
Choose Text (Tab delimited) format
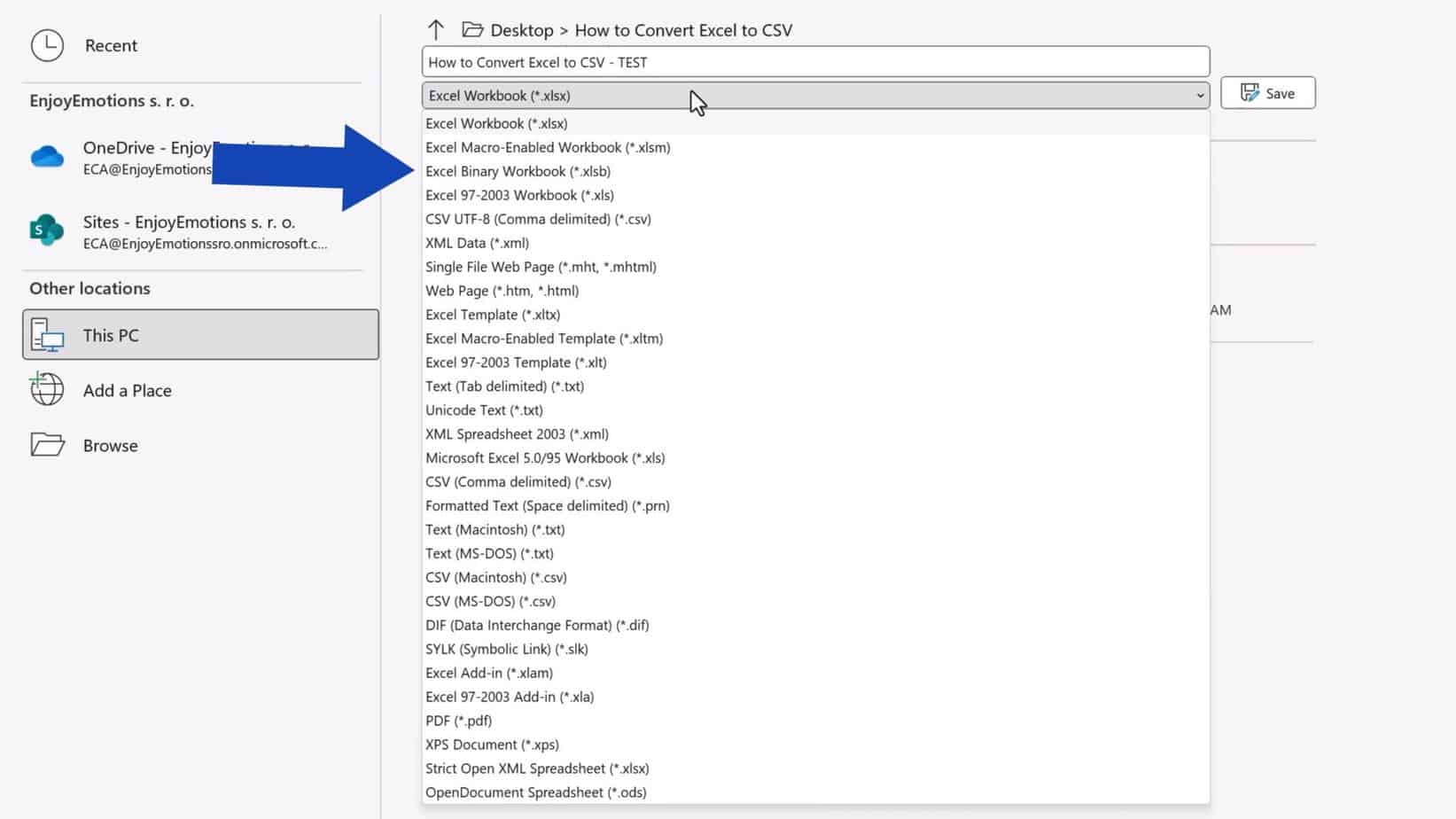(x=504, y=386)
